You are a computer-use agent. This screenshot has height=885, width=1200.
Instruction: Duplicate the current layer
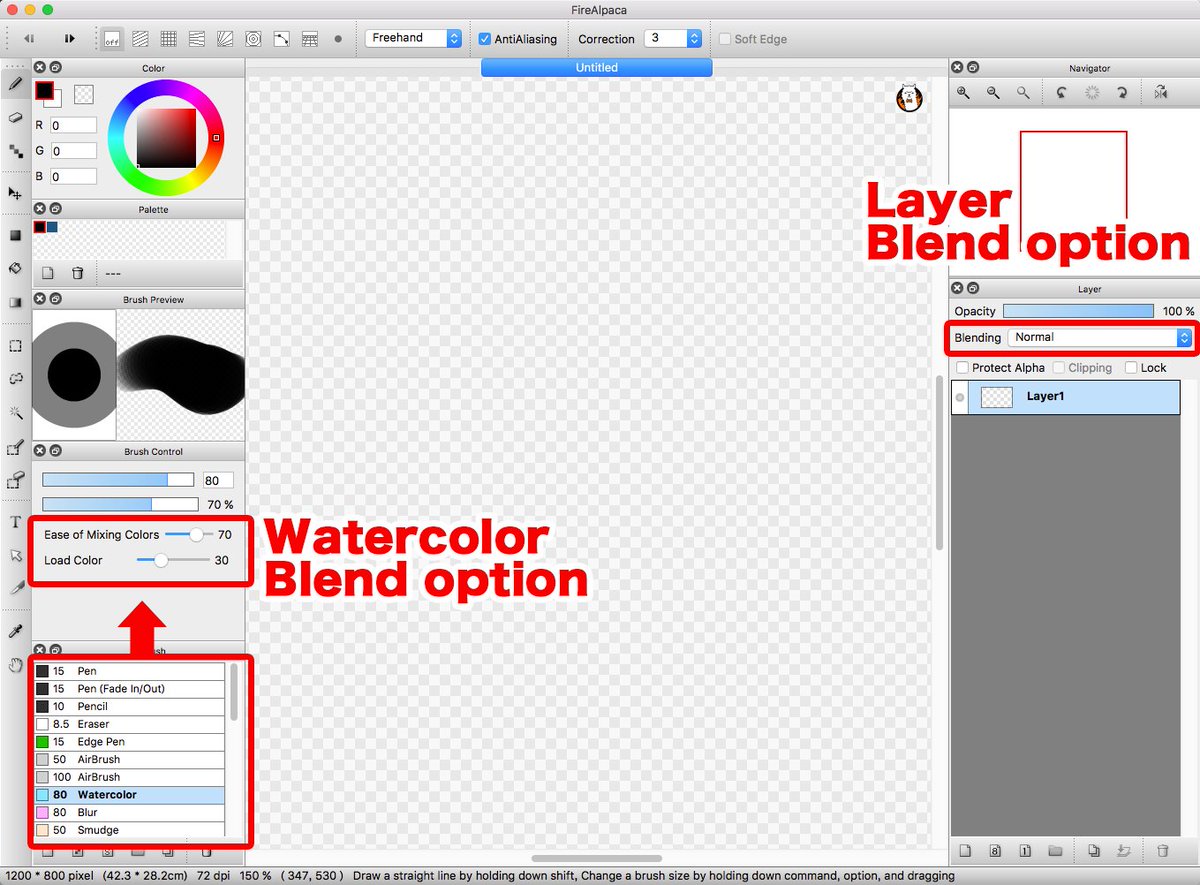[1094, 850]
